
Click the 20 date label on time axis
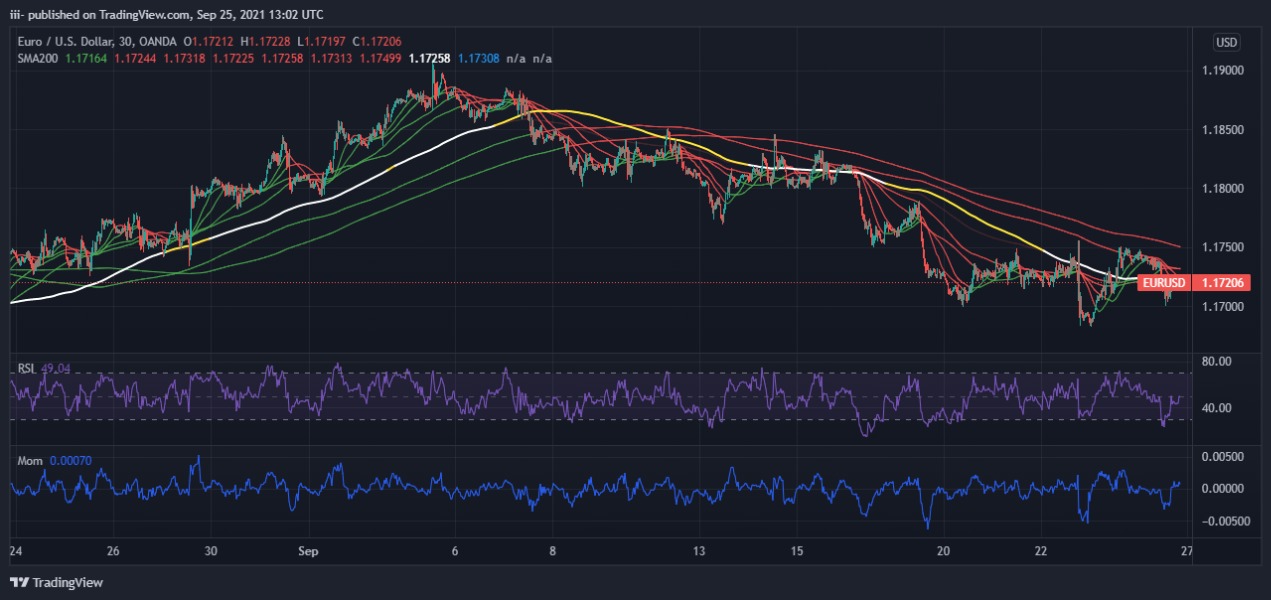(x=943, y=551)
